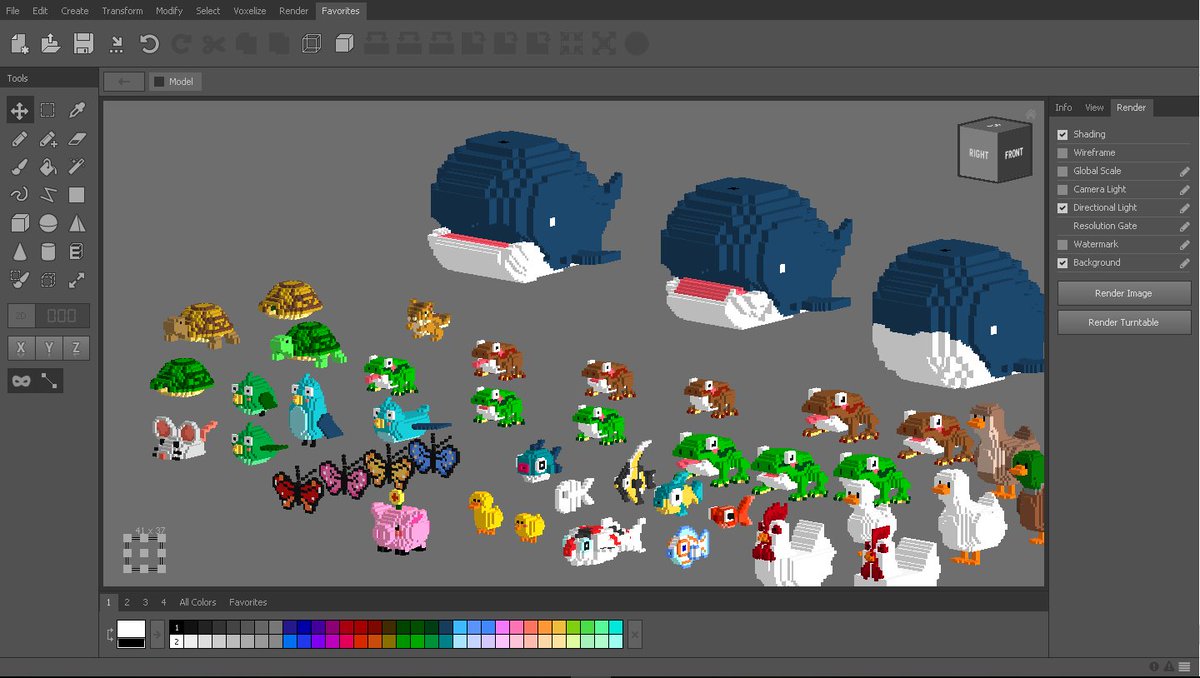Open the Modify menu
Viewport: 1200px width, 678px height.
click(x=169, y=11)
